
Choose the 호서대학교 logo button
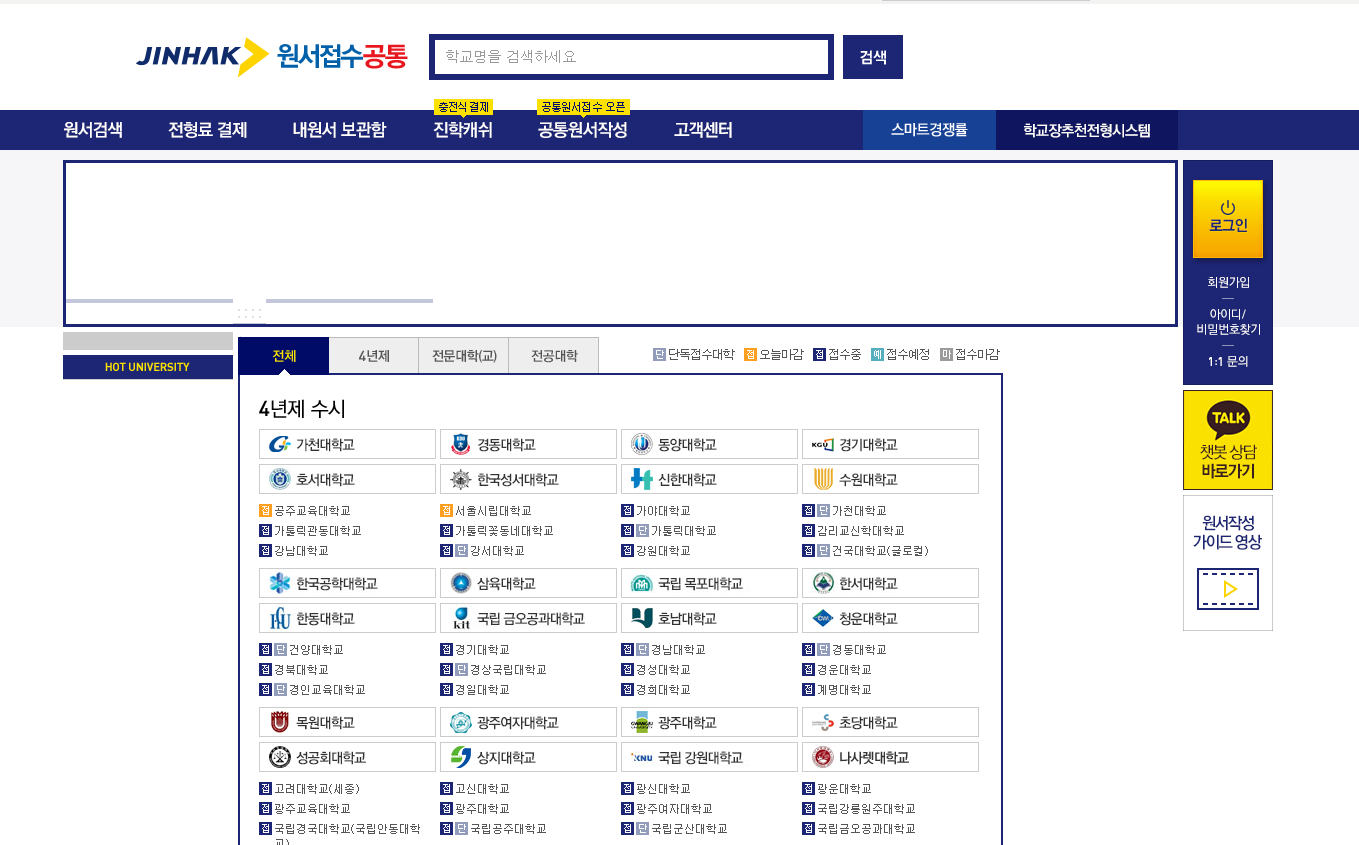click(x=347, y=479)
